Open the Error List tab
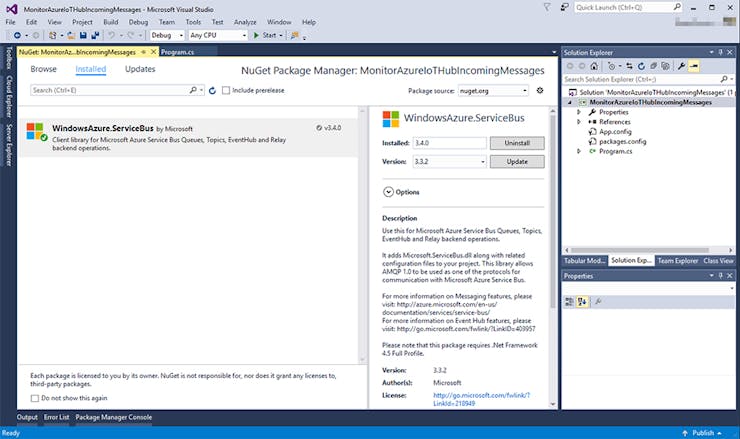 coord(57,417)
